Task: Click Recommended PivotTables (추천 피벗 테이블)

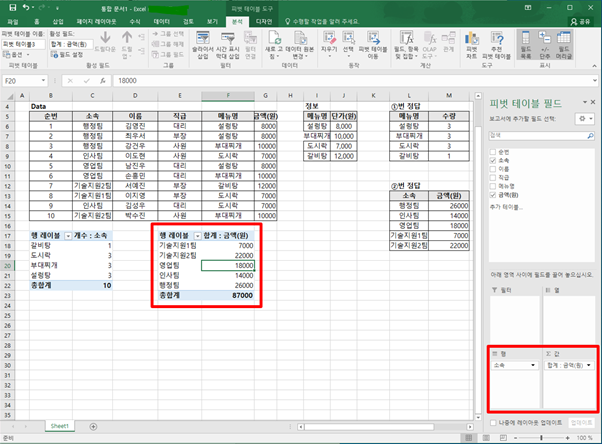Action: point(496,45)
